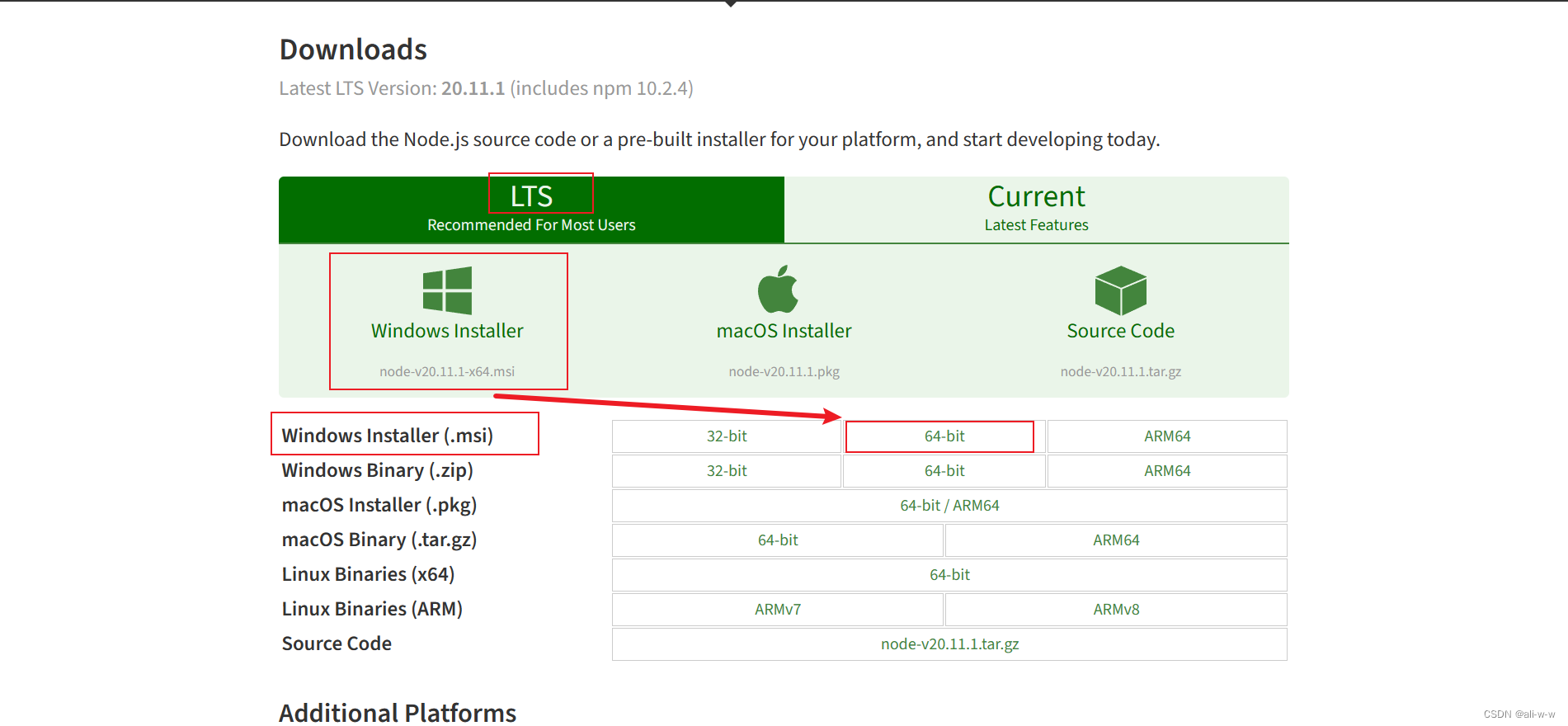Click the Source Code box icon
This screenshot has height=726, width=1568.
click(1120, 290)
